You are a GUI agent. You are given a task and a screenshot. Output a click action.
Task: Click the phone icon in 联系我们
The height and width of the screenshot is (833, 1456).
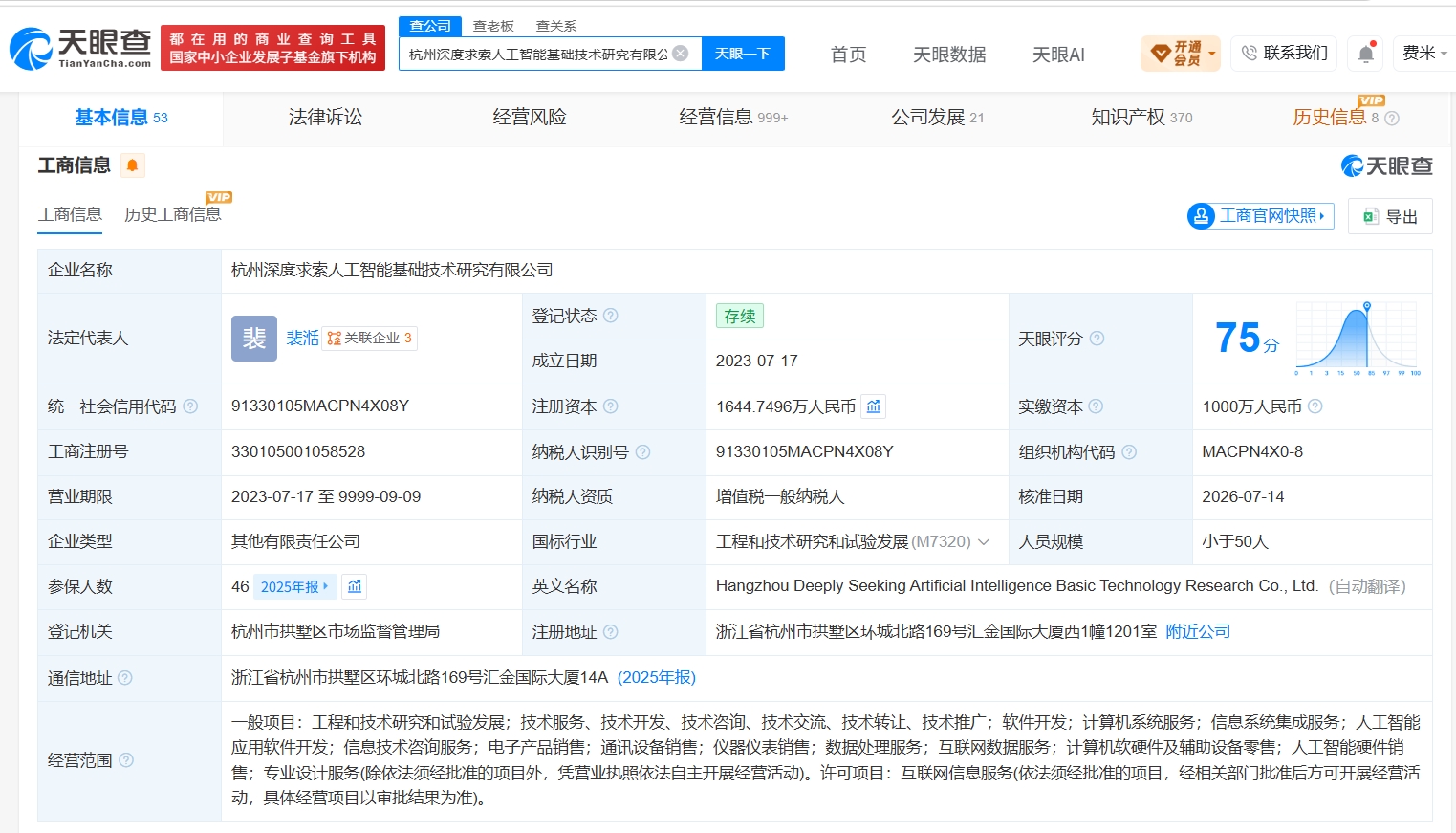[x=1249, y=54]
